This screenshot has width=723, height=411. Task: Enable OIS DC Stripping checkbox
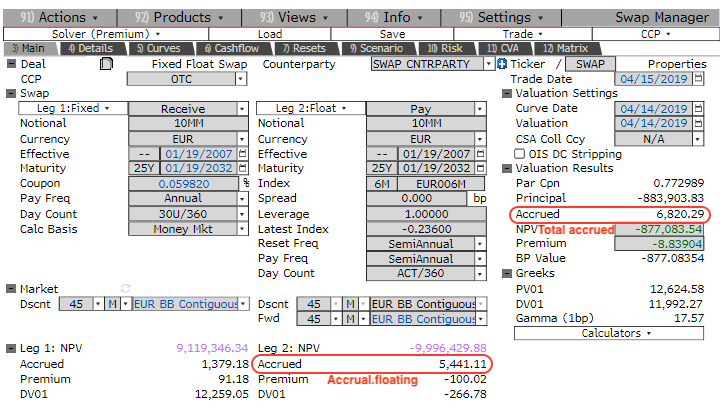pos(518,154)
